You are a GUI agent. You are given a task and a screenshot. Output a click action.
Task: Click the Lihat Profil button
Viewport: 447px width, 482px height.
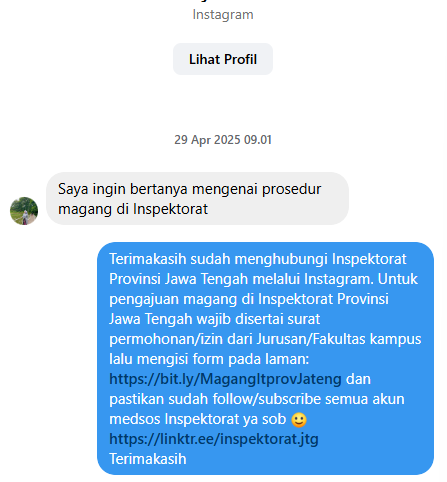click(223, 59)
